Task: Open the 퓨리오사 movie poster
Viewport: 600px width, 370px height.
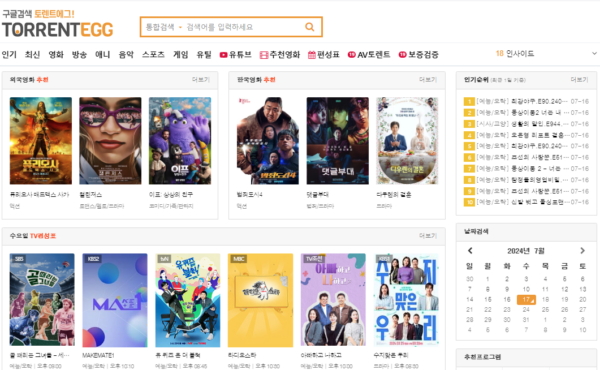Action: coord(41,141)
